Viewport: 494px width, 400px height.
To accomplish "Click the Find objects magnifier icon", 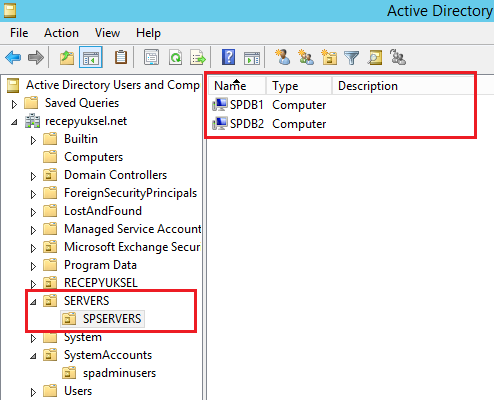I will pos(375,57).
